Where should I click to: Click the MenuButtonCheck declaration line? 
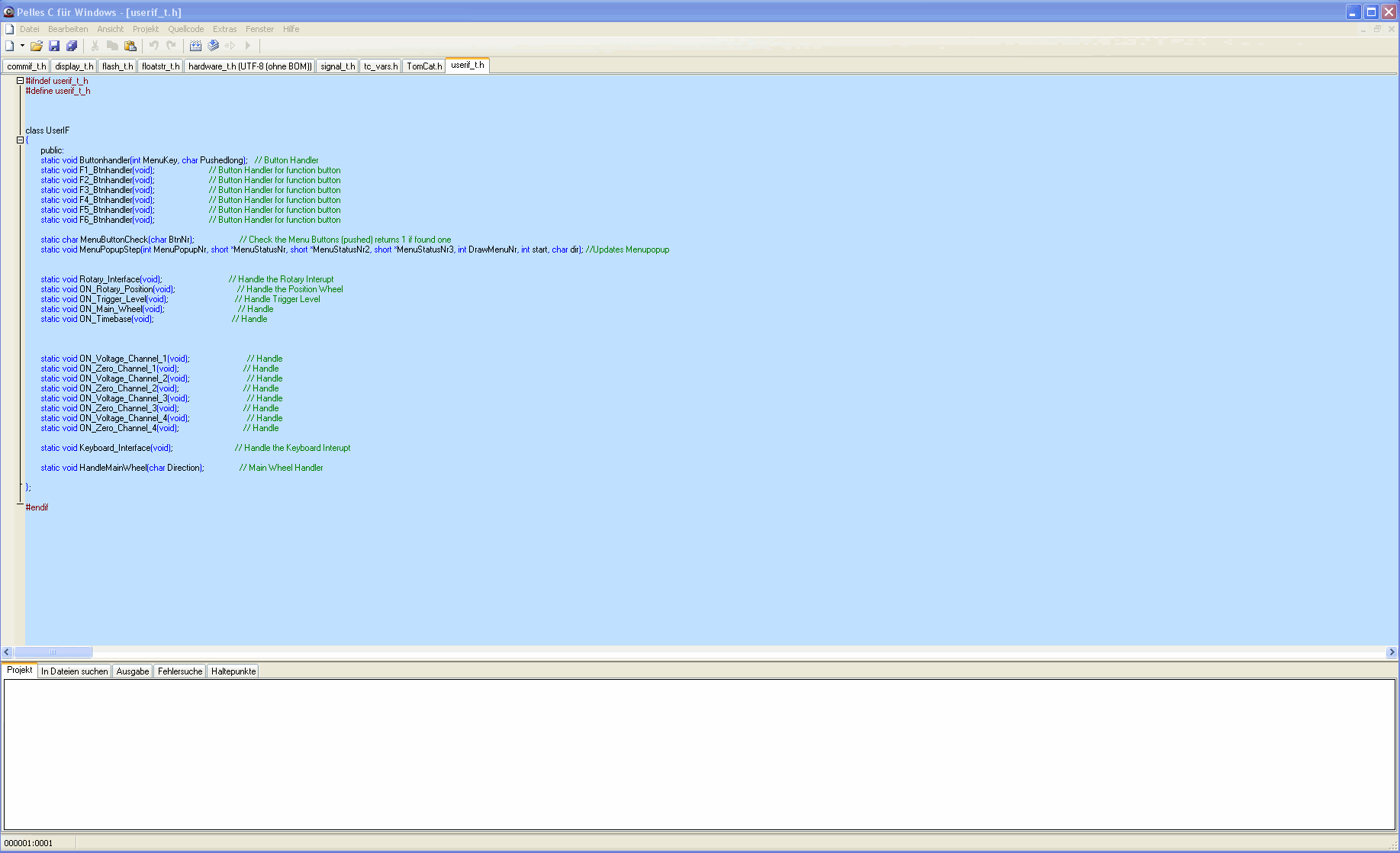click(117, 240)
